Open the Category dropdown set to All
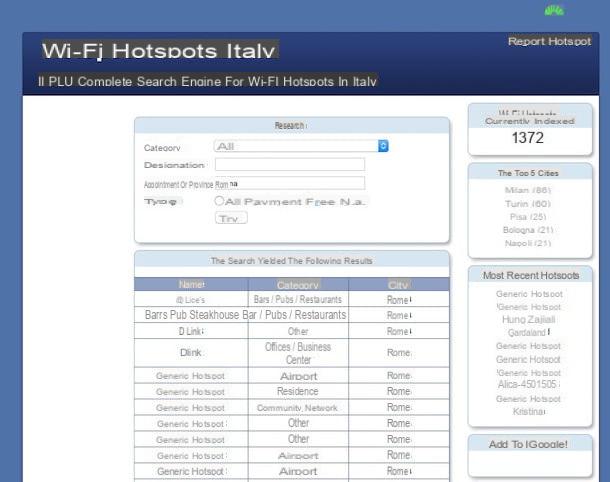The width and height of the screenshot is (610, 482). 301,146
